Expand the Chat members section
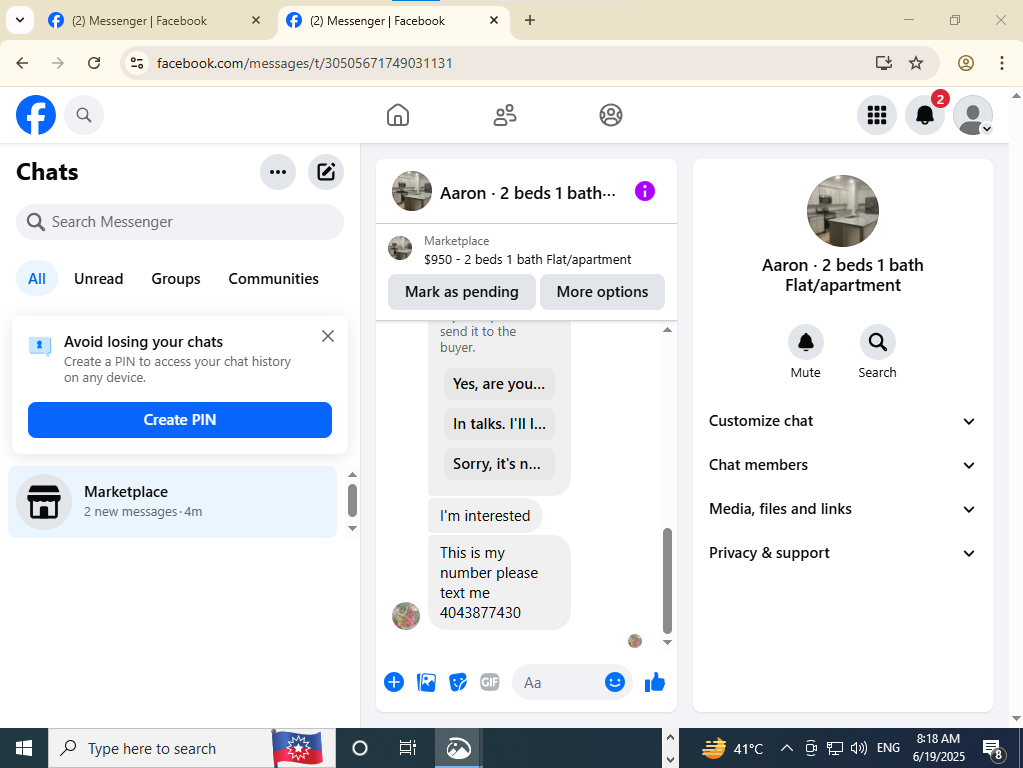Viewport: 1023px width, 768px height. (x=843, y=465)
